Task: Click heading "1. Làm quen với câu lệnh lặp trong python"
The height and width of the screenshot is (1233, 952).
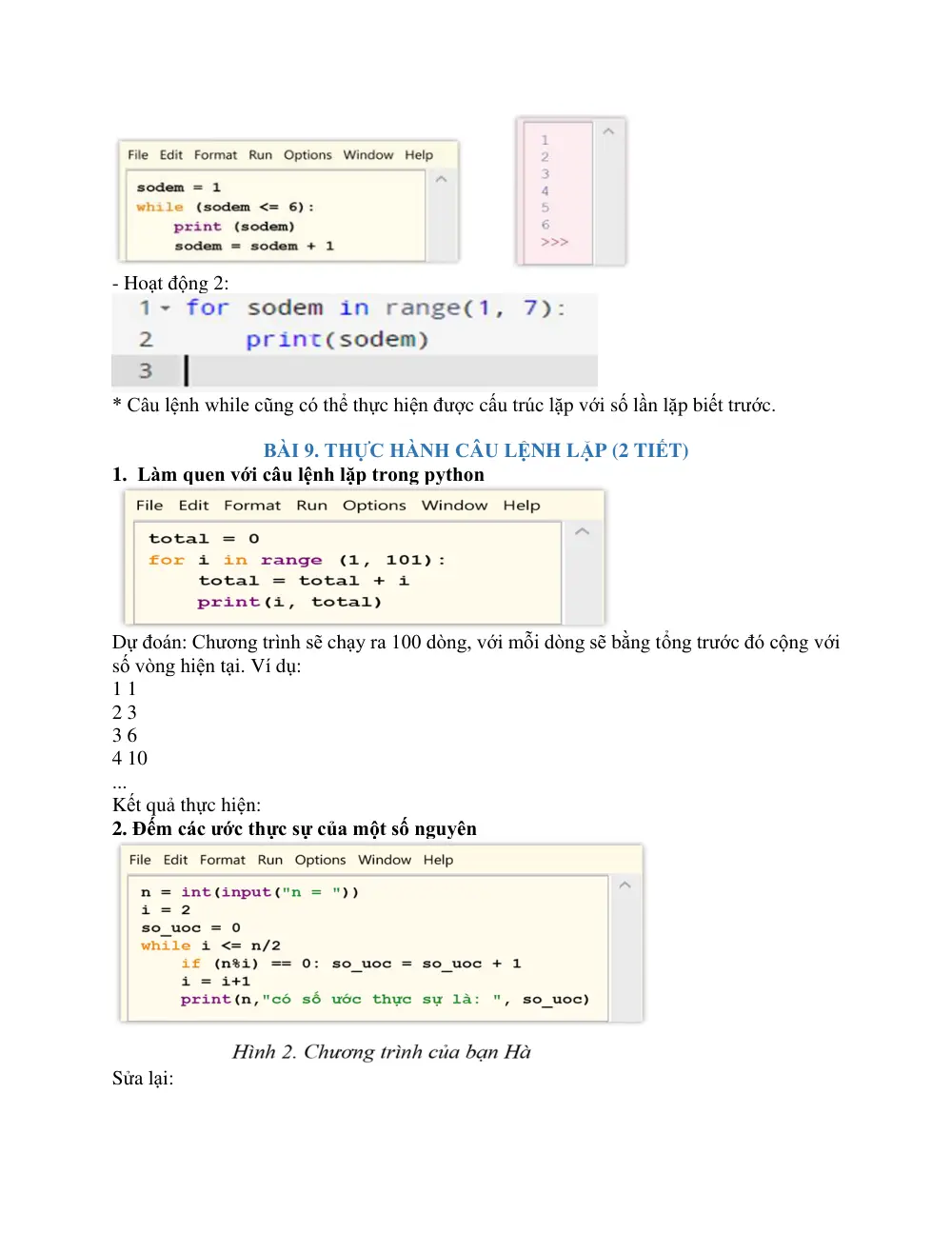Action: click(298, 475)
